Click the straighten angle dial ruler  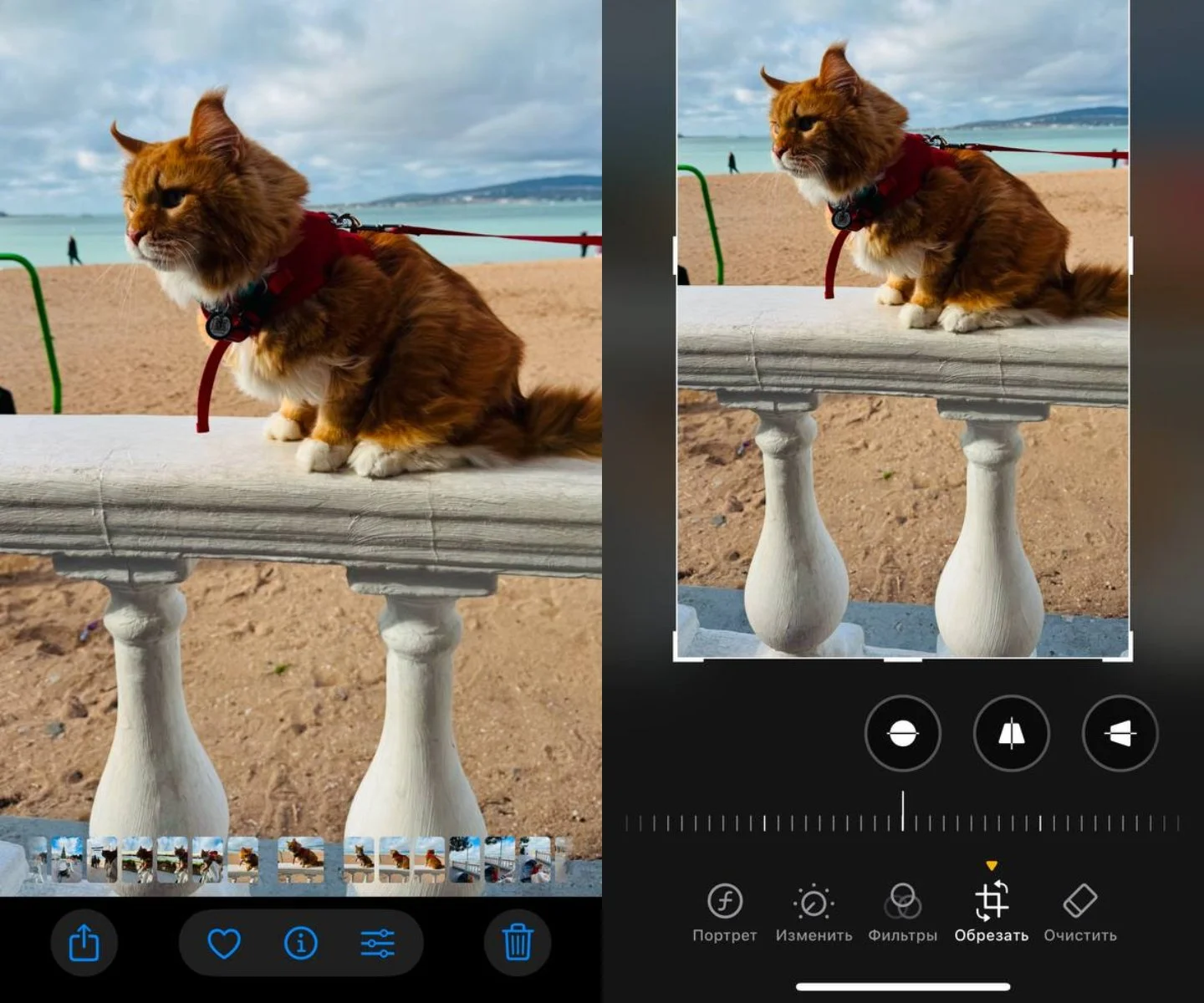(903, 822)
